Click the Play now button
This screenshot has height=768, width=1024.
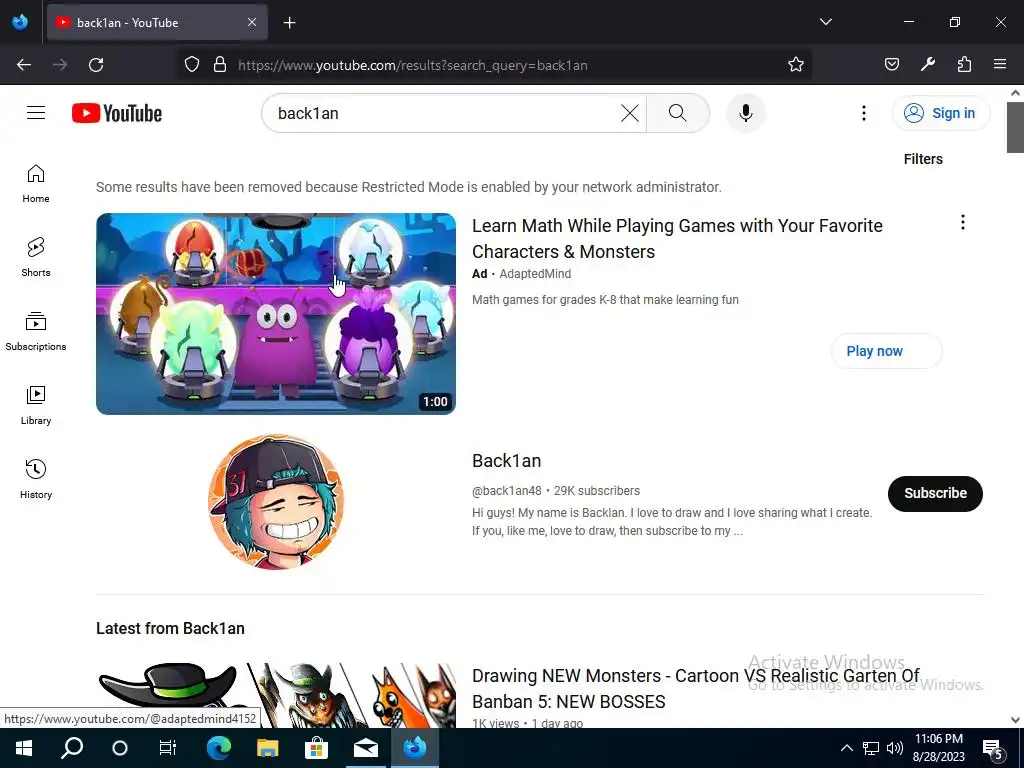click(886, 351)
